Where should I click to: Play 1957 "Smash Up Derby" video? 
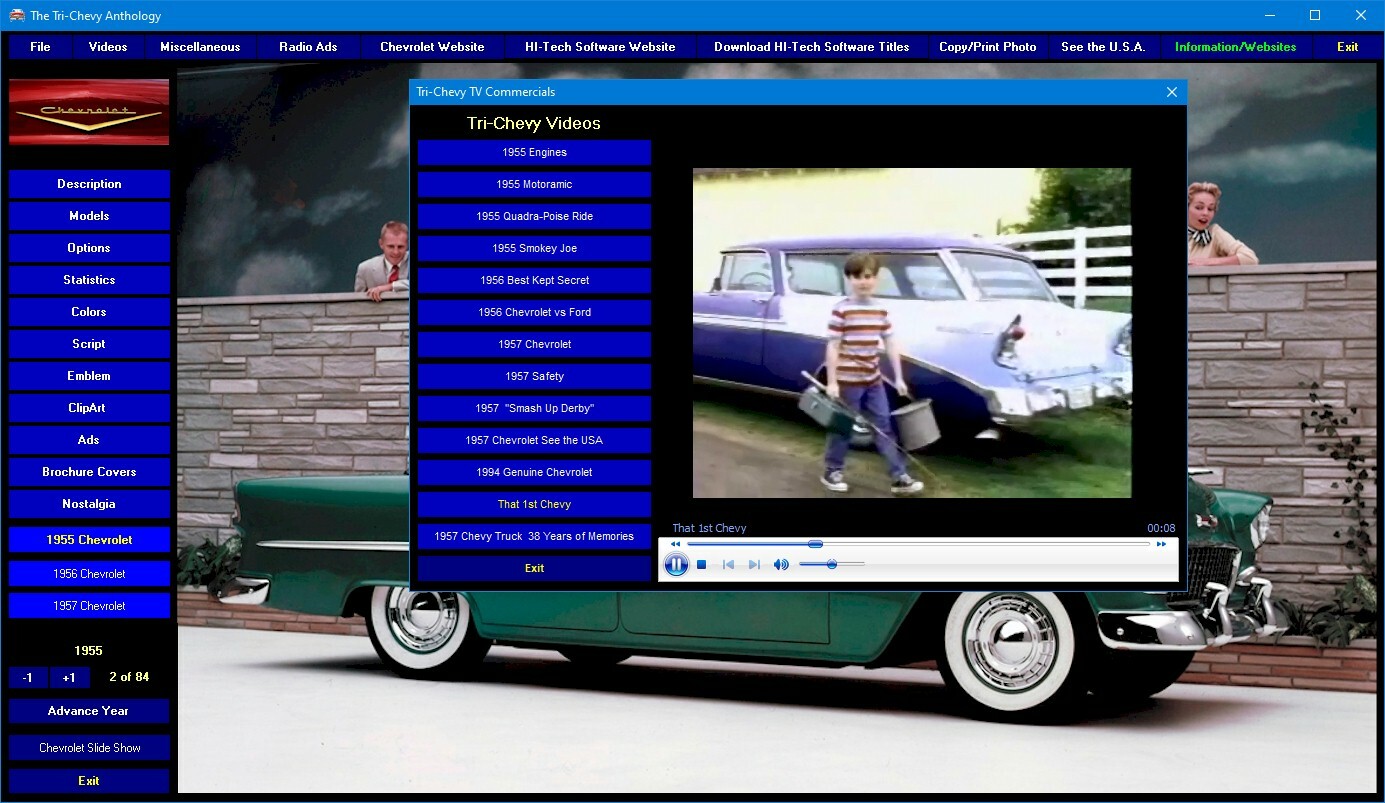[x=534, y=408]
